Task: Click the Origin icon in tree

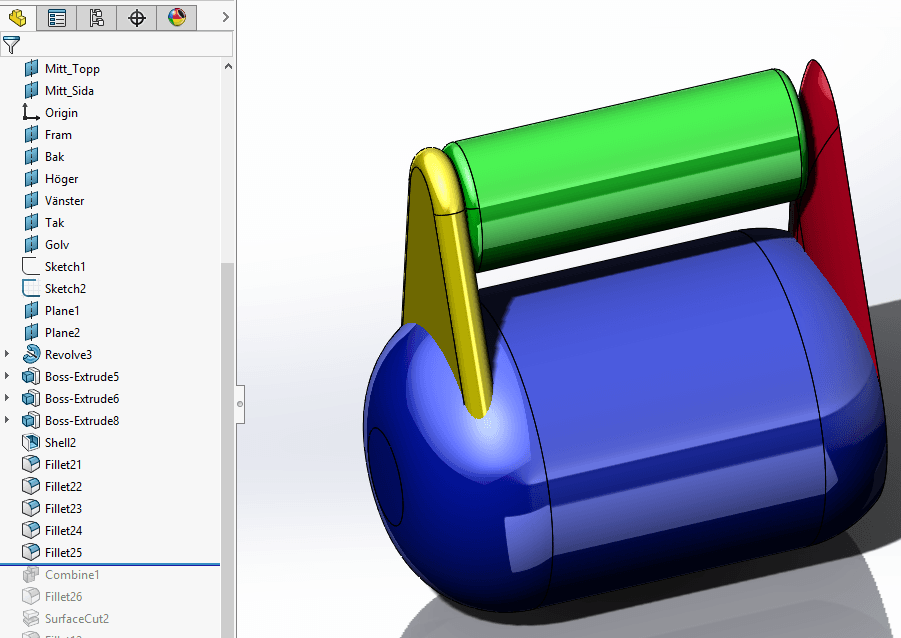Action: [31, 112]
